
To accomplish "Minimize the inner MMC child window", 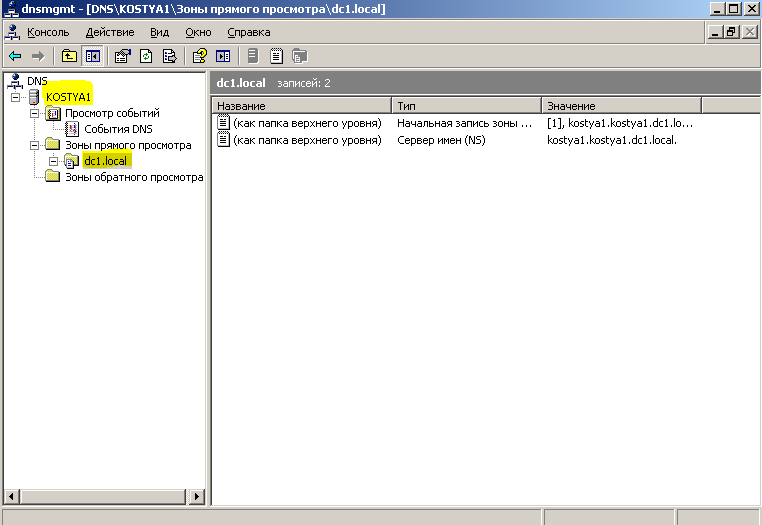I will pos(715,32).
